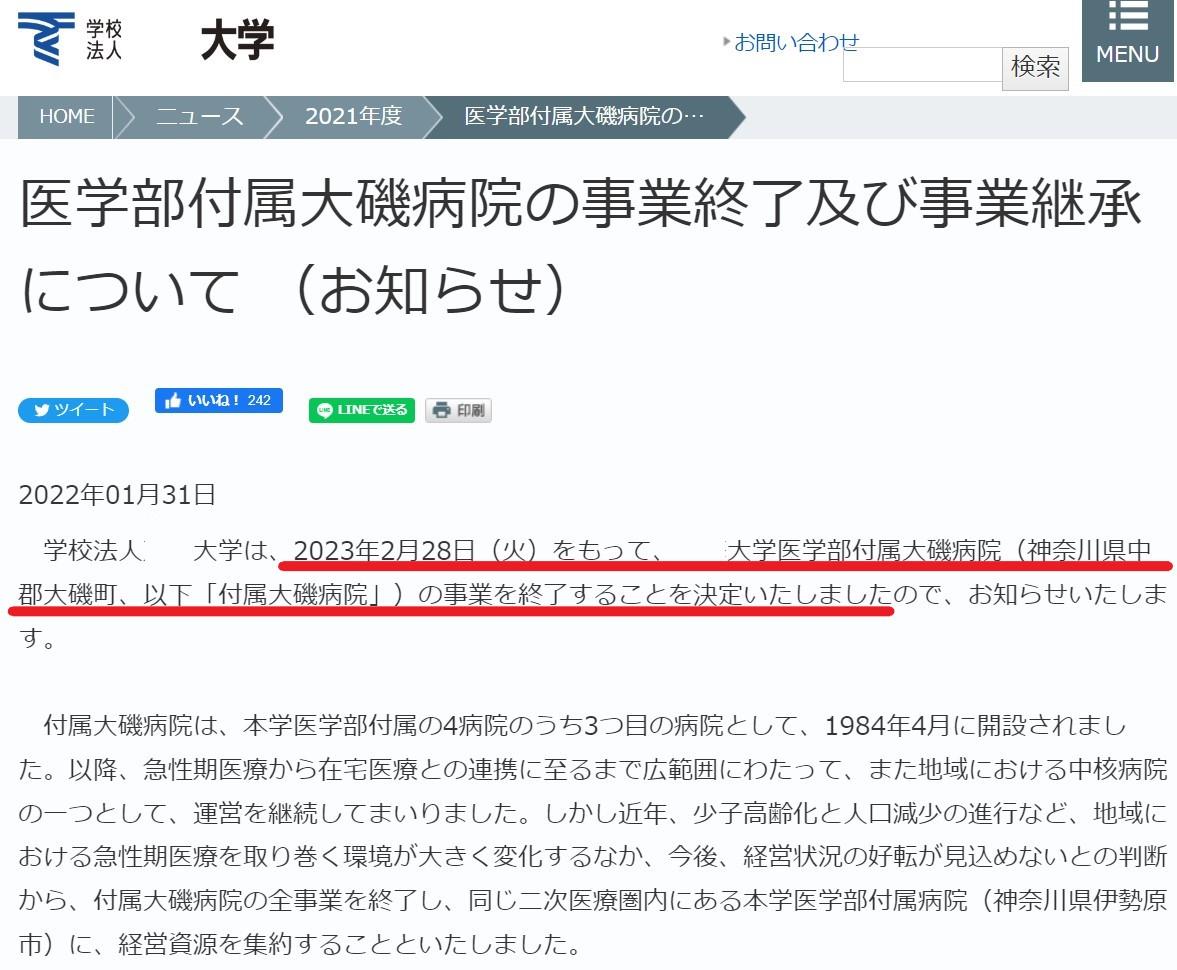Viewport: 1177px width, 970px height.
Task: Click the 学校法人 text beside logo
Action: (x=104, y=40)
